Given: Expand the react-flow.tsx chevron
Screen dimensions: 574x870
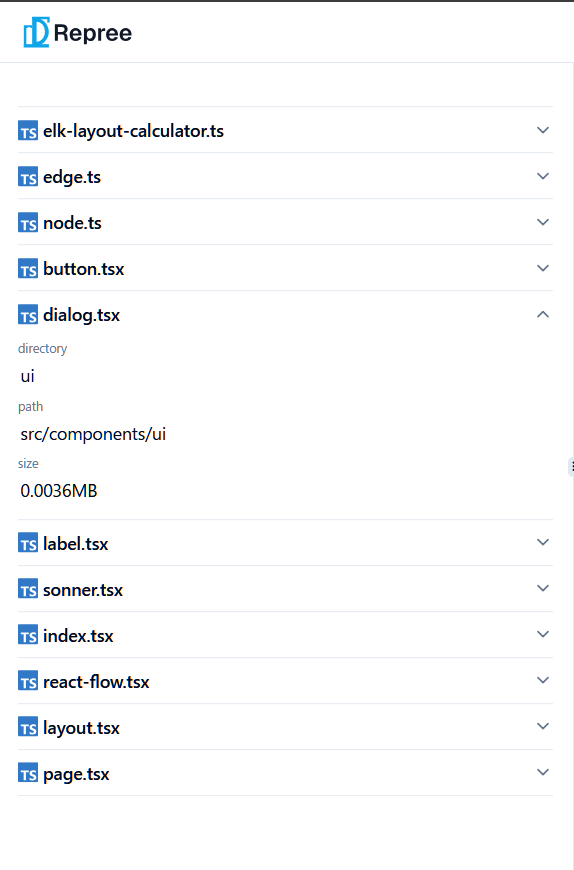Looking at the screenshot, I should (543, 680).
